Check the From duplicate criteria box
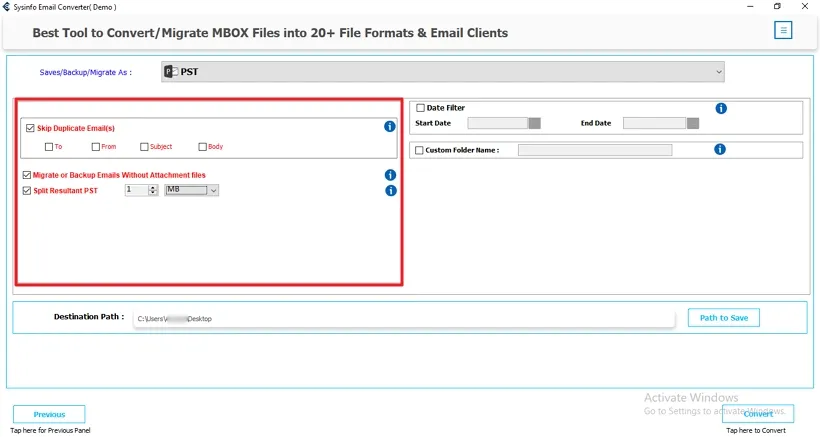Viewport: 820px width, 437px height. click(x=96, y=147)
